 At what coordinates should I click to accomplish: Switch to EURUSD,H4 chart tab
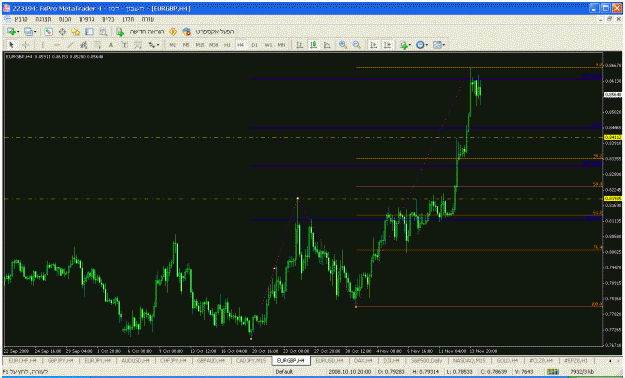coord(329,360)
